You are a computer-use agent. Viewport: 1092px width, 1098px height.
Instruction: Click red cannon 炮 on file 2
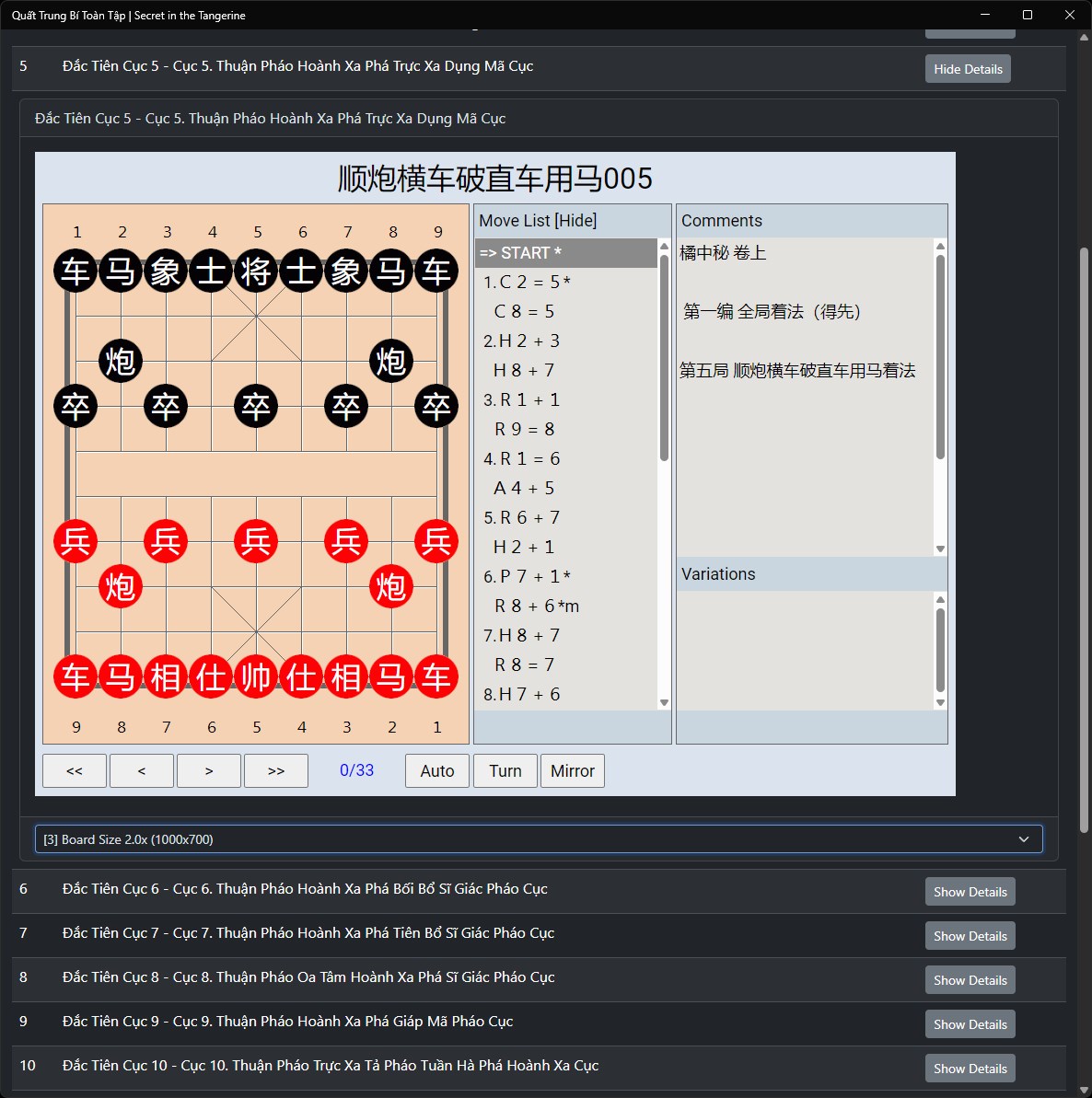(x=391, y=586)
